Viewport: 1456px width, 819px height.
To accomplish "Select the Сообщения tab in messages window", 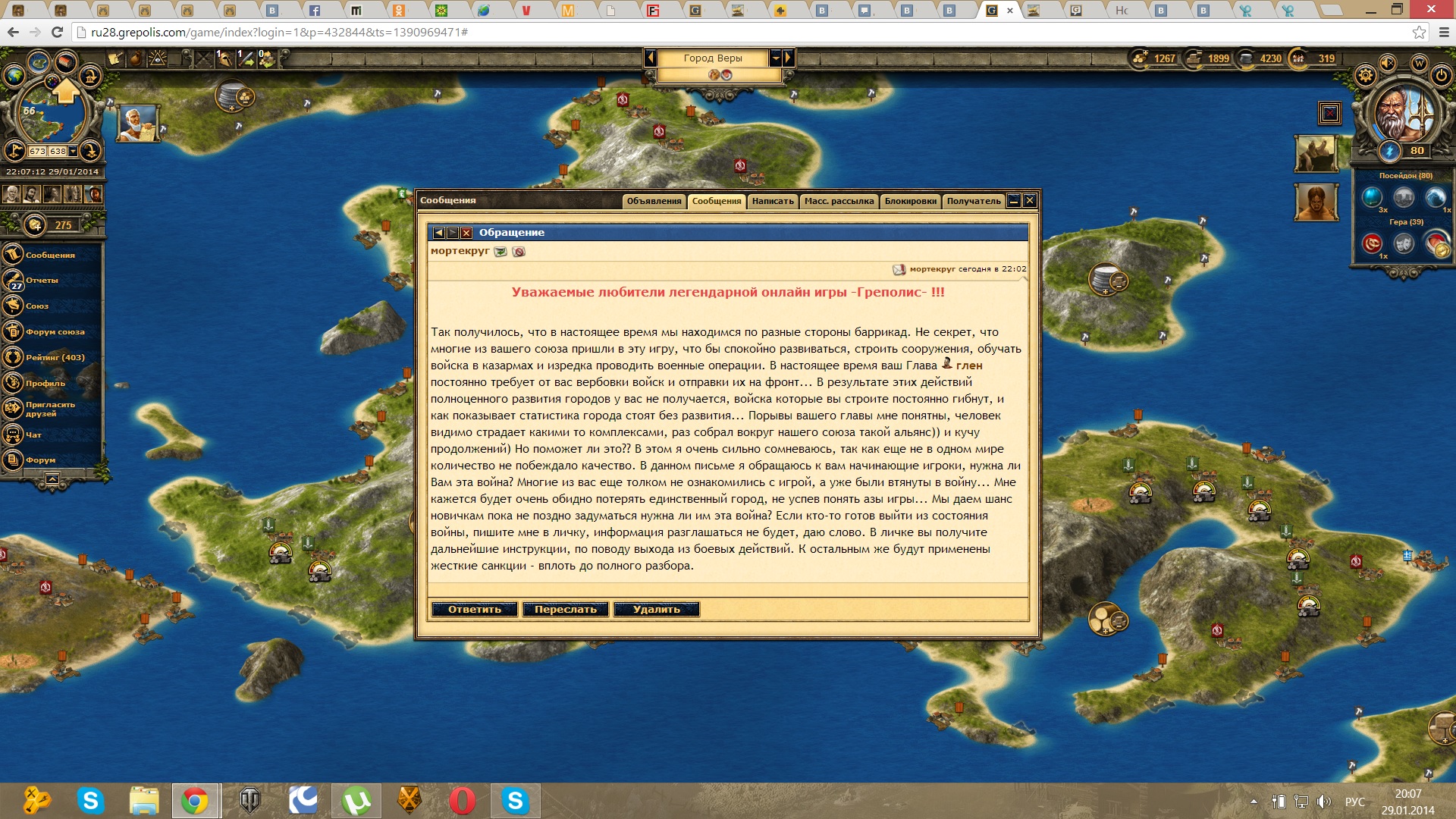I will 716,201.
